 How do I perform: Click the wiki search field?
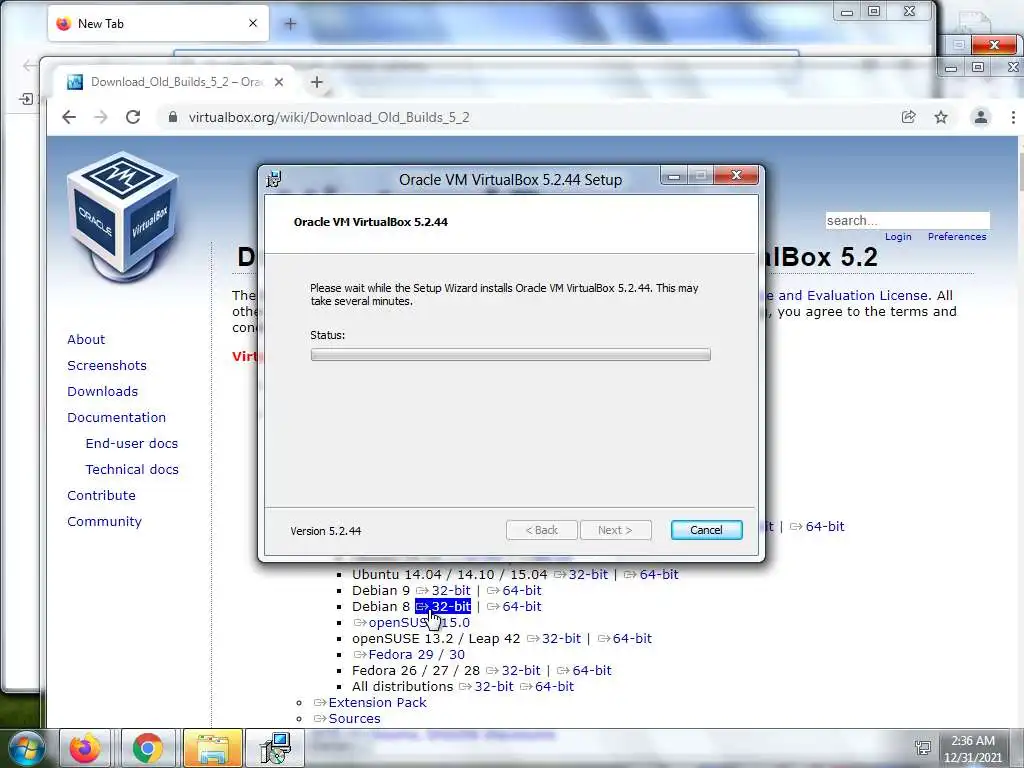(x=907, y=221)
